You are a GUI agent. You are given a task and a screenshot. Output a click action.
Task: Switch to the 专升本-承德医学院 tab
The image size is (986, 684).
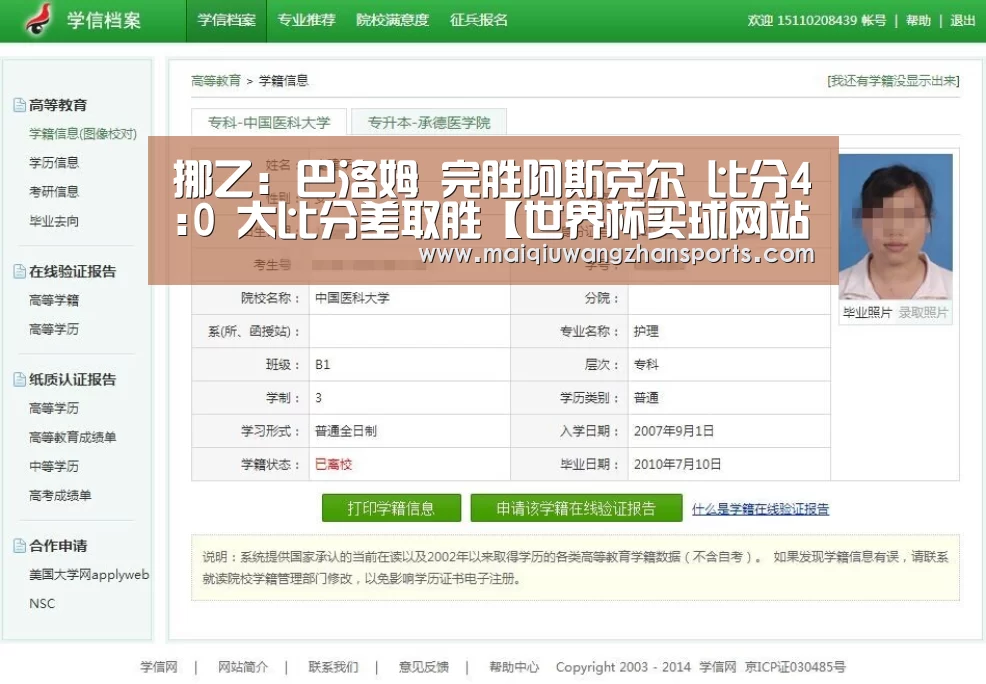429,123
